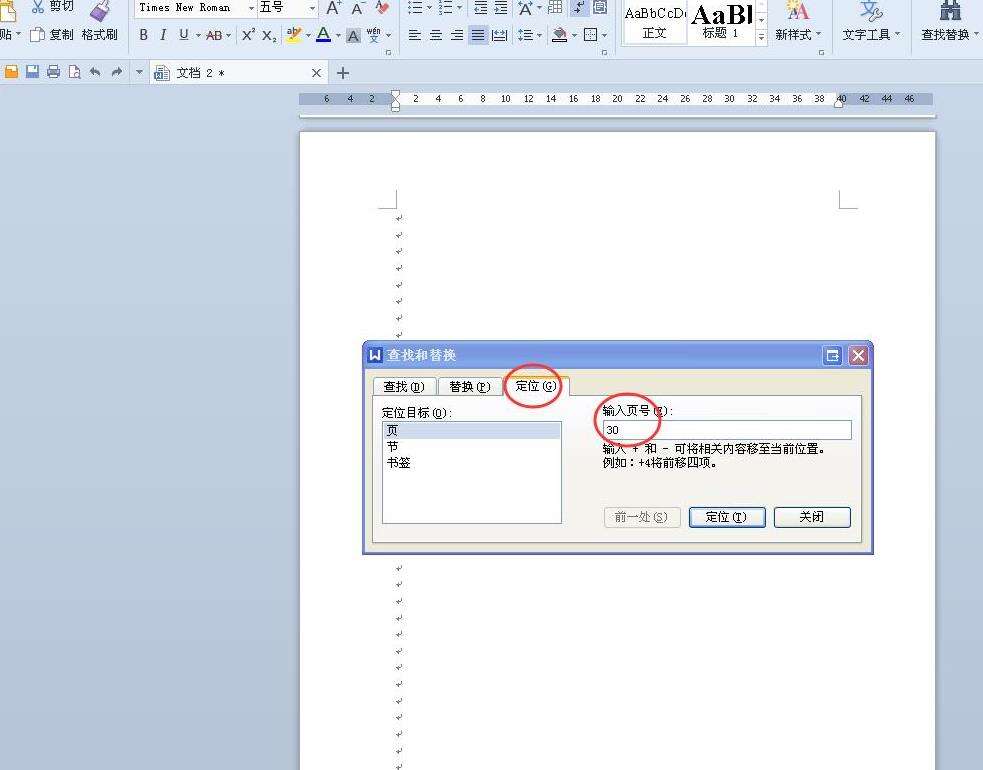Viewport: 983px width, 770px height.
Task: Switch to the 替换 tab in dialog
Action: (469, 386)
